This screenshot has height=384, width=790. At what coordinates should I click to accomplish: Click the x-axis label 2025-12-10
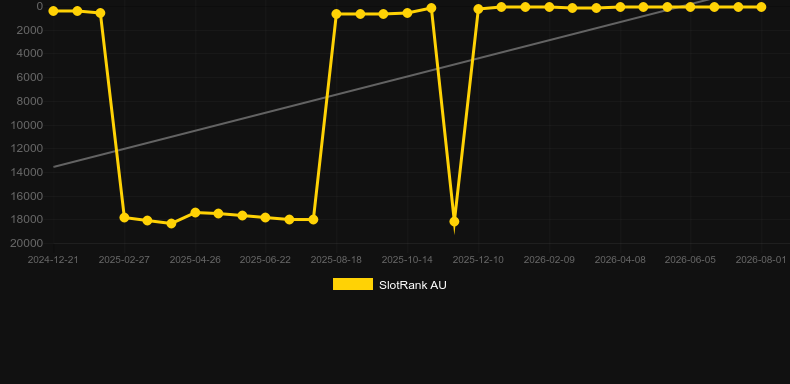click(478, 260)
